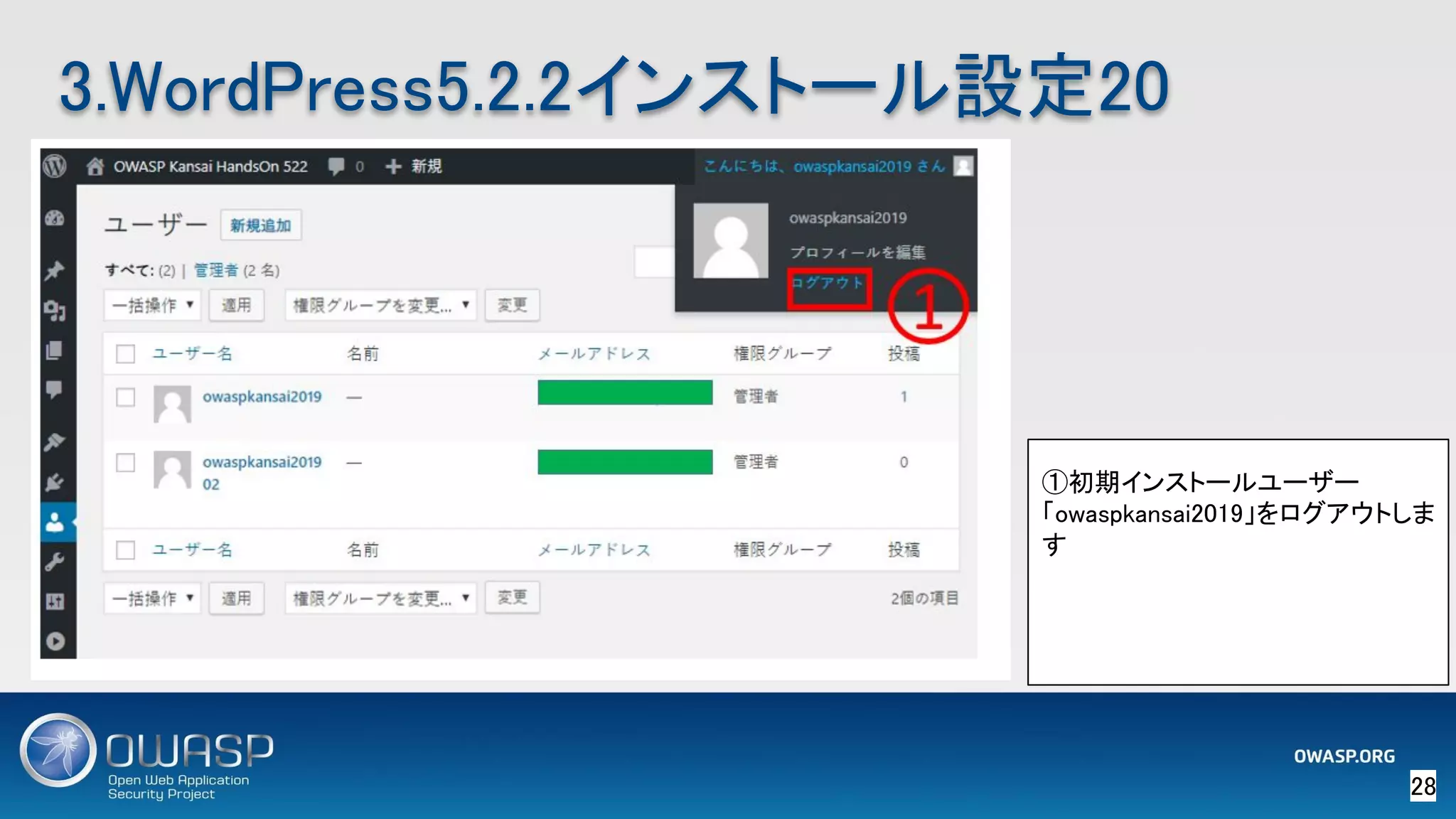The height and width of the screenshot is (819, 1456).
Task: Open Plugins icon in sidebar
Action: coord(55,483)
